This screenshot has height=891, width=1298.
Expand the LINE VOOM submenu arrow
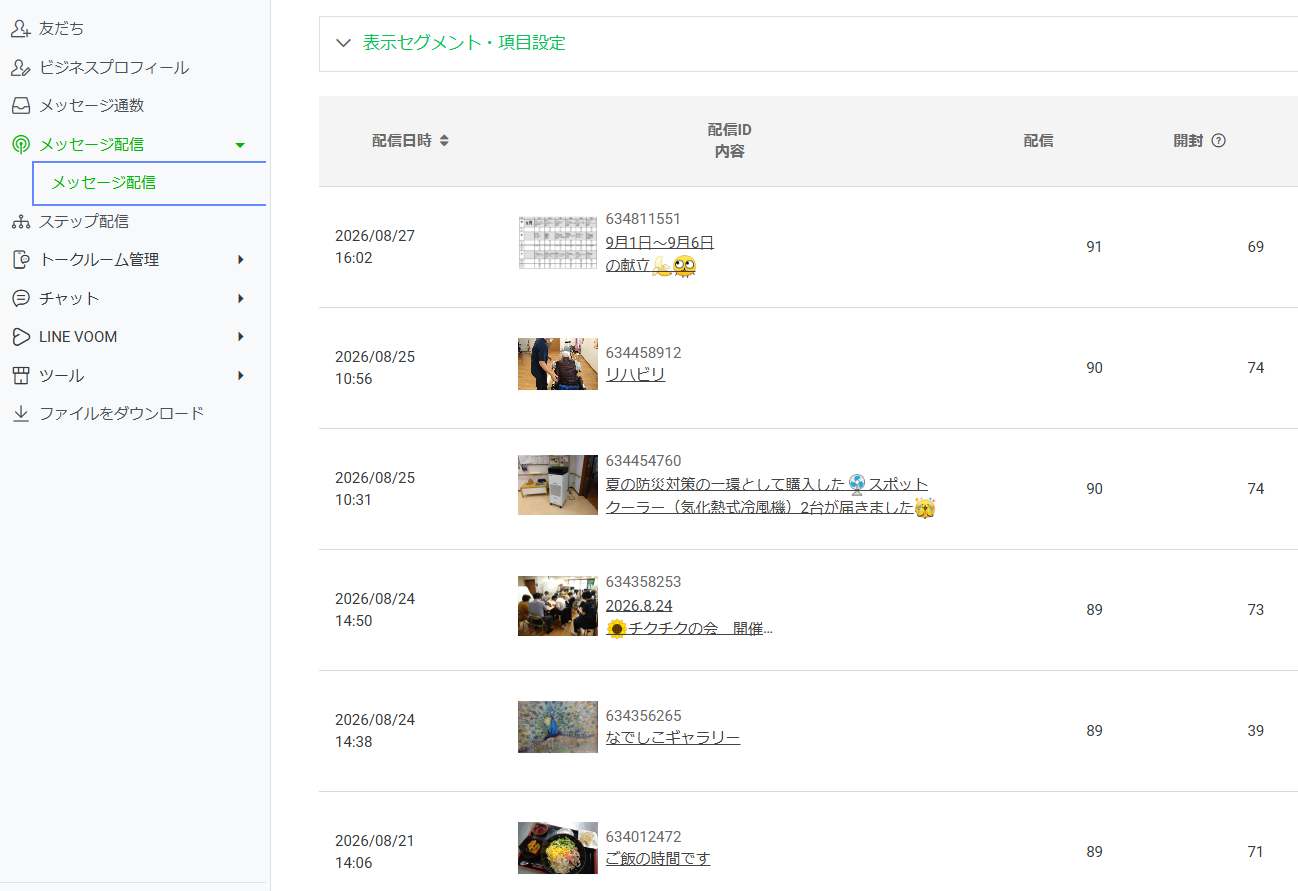240,337
